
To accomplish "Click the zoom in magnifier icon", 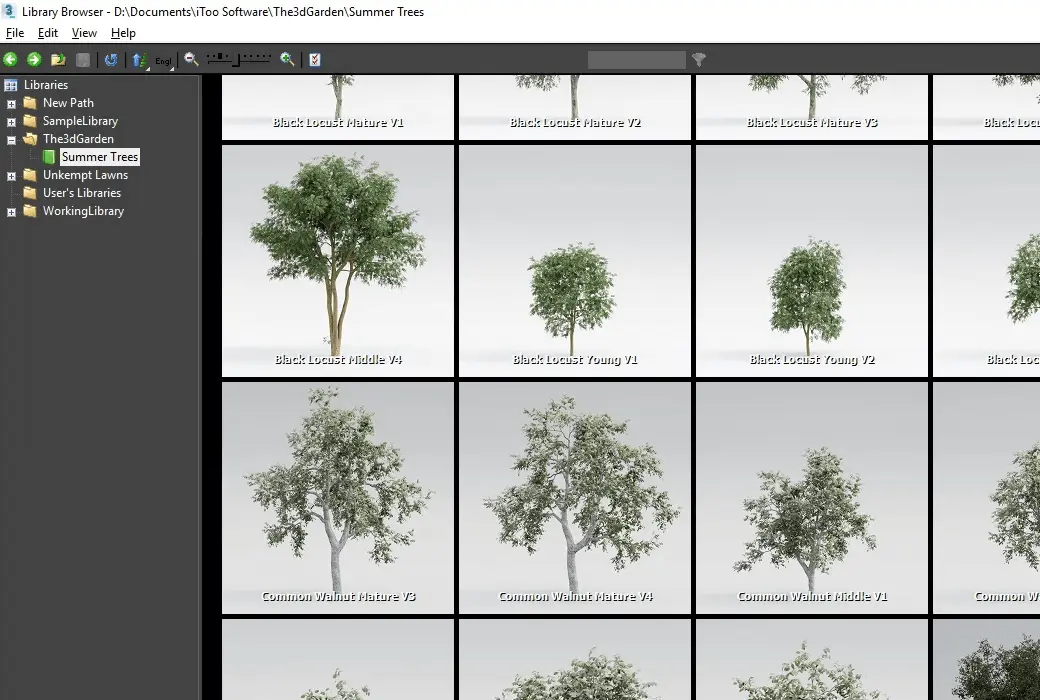I will pos(287,59).
